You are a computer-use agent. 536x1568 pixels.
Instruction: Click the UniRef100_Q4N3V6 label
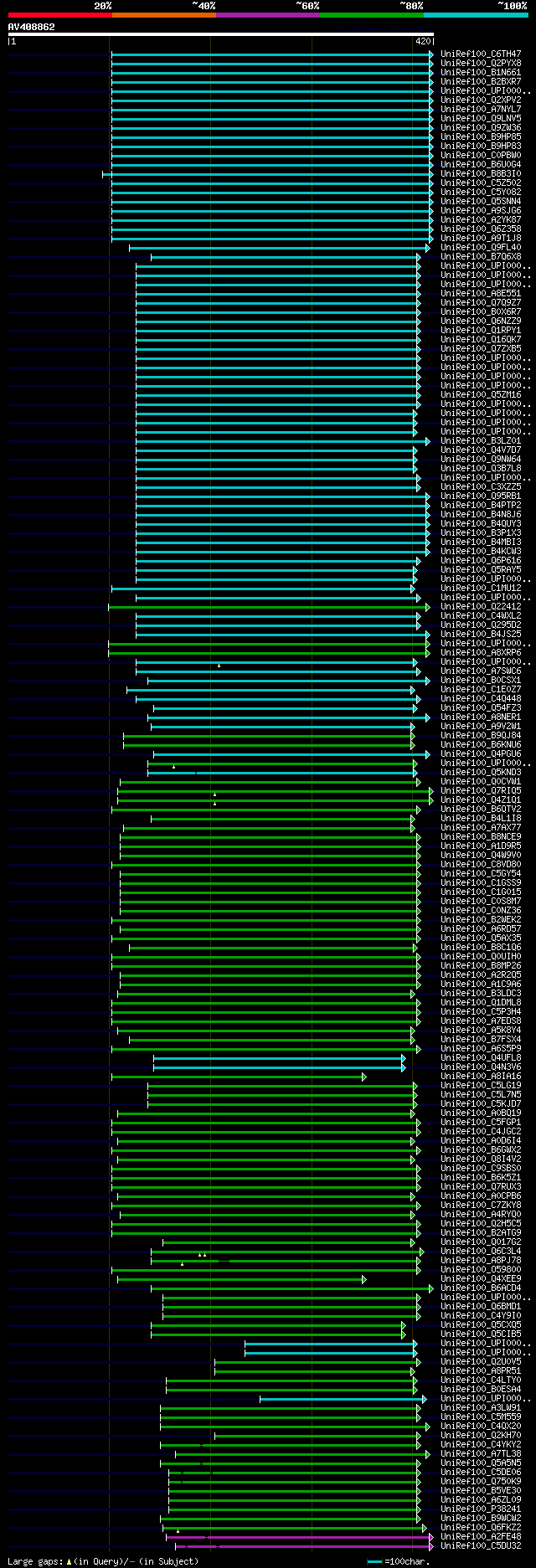[481, 1067]
